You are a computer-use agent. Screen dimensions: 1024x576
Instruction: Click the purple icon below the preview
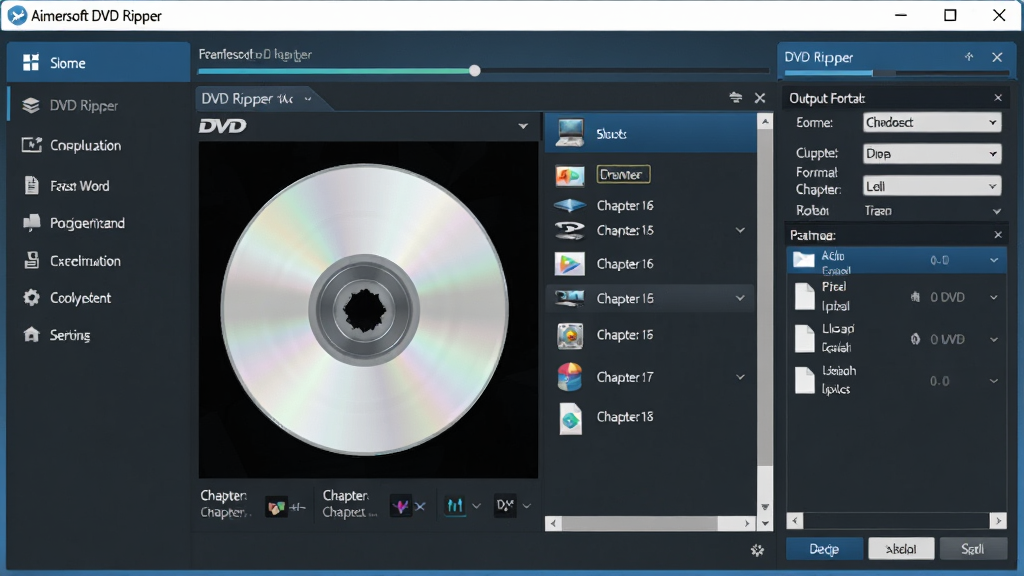point(400,506)
